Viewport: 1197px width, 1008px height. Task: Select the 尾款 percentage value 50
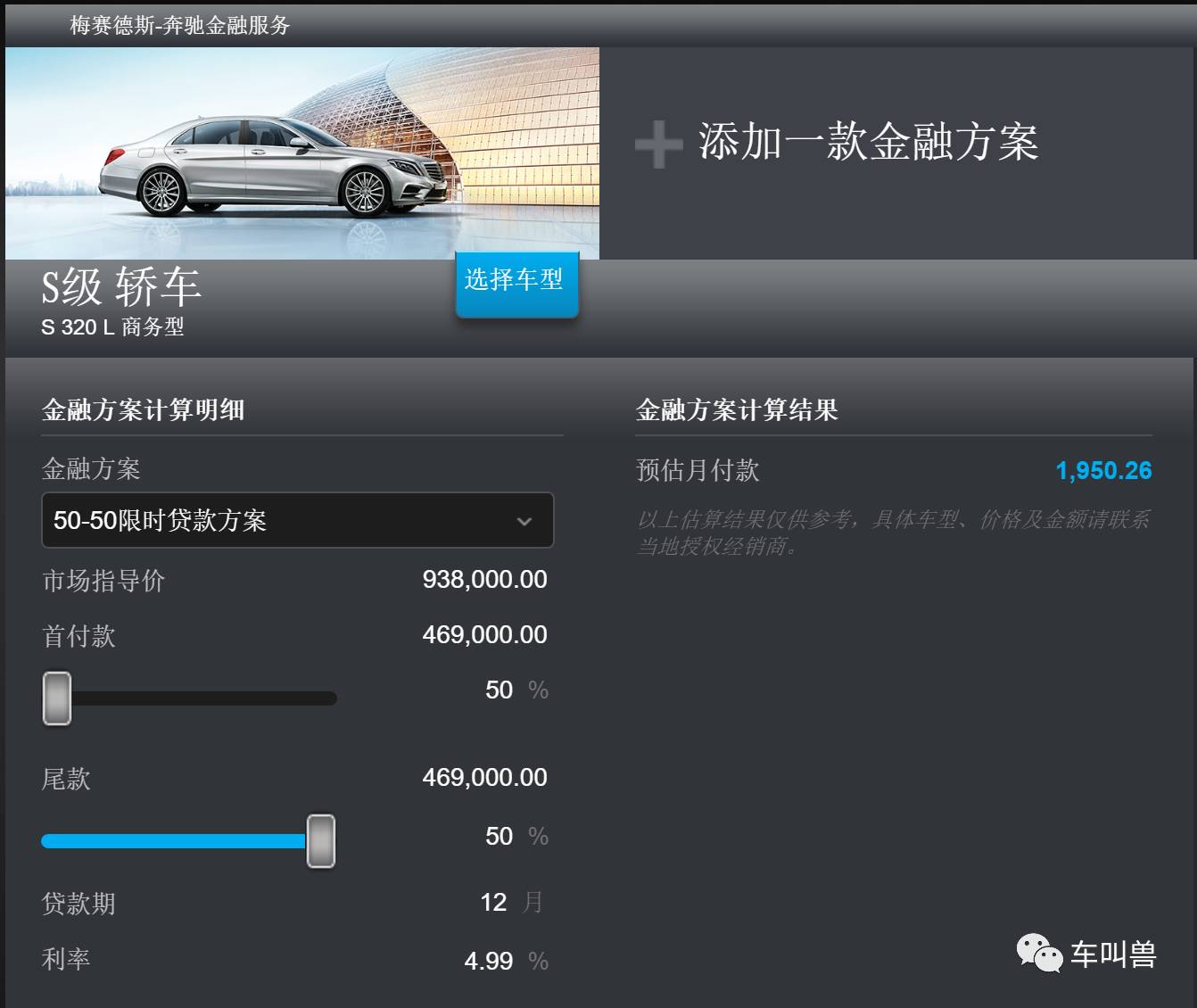(x=499, y=837)
